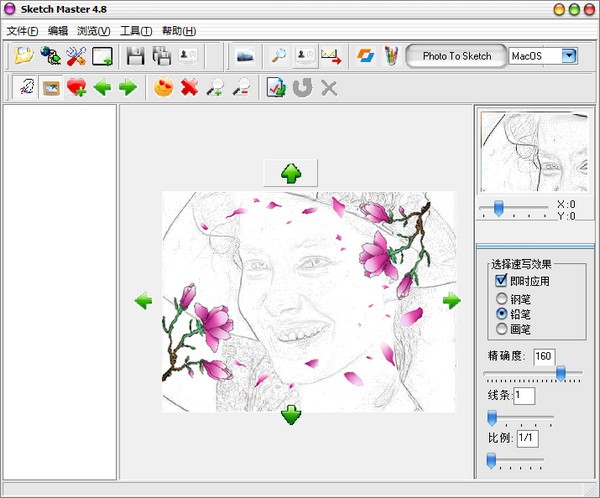
Task: Open the 帮助(H) menu
Action: (x=178, y=31)
